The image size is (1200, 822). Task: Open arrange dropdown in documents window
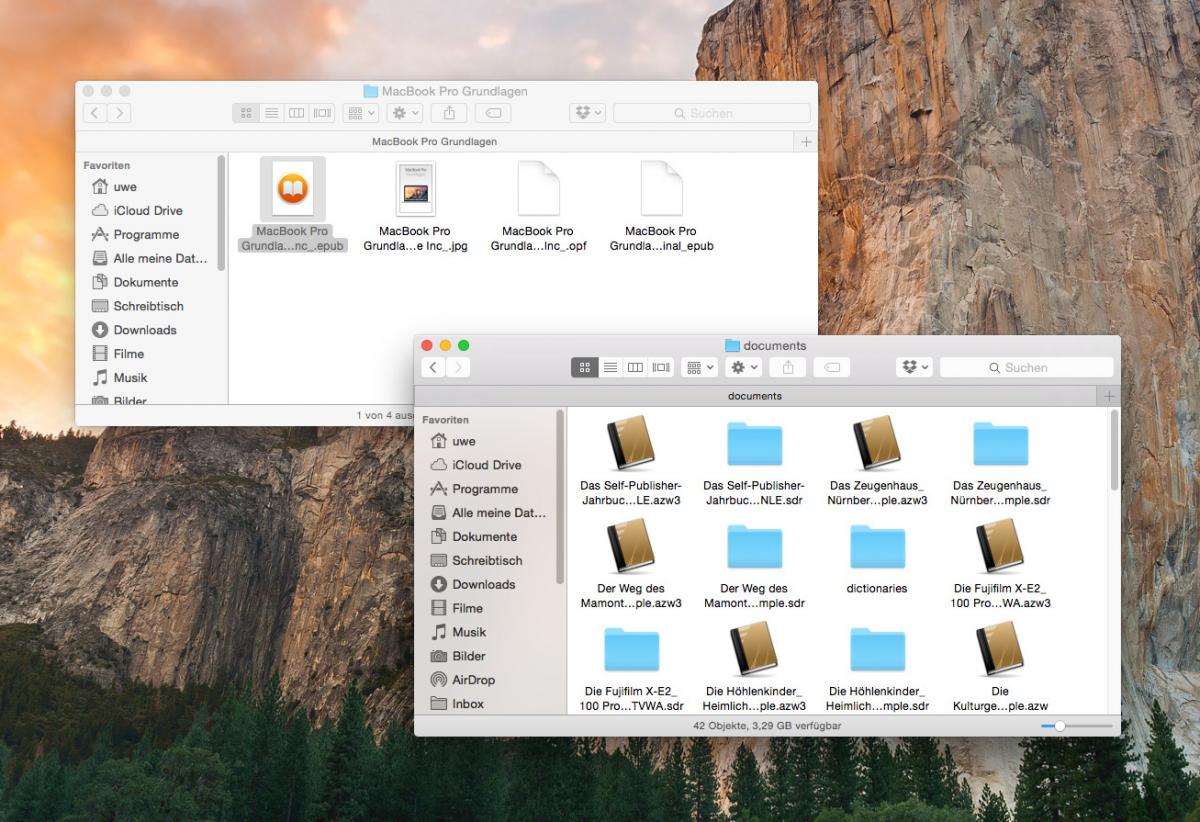tap(699, 368)
